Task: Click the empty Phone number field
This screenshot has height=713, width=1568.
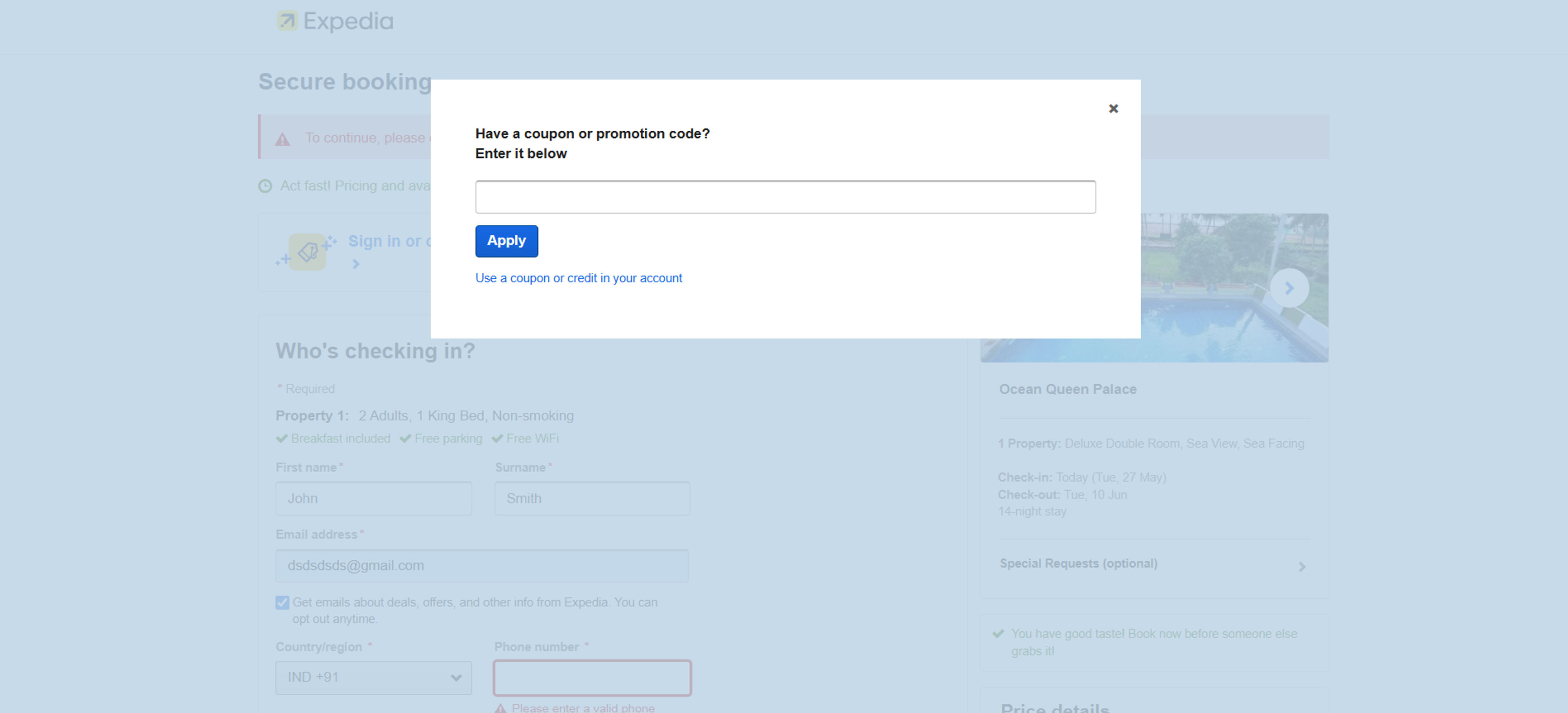Action: (592, 678)
